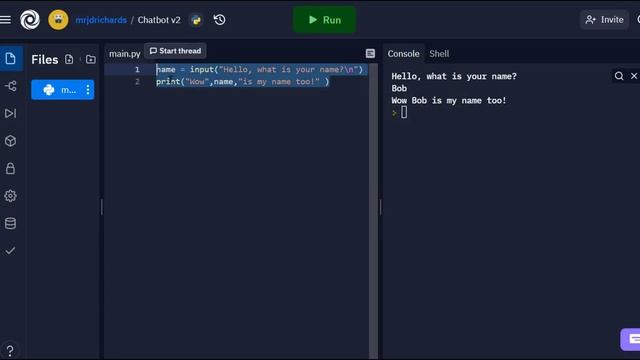Click the sidebar resize handle
This screenshot has height=360, width=640.
102,207
